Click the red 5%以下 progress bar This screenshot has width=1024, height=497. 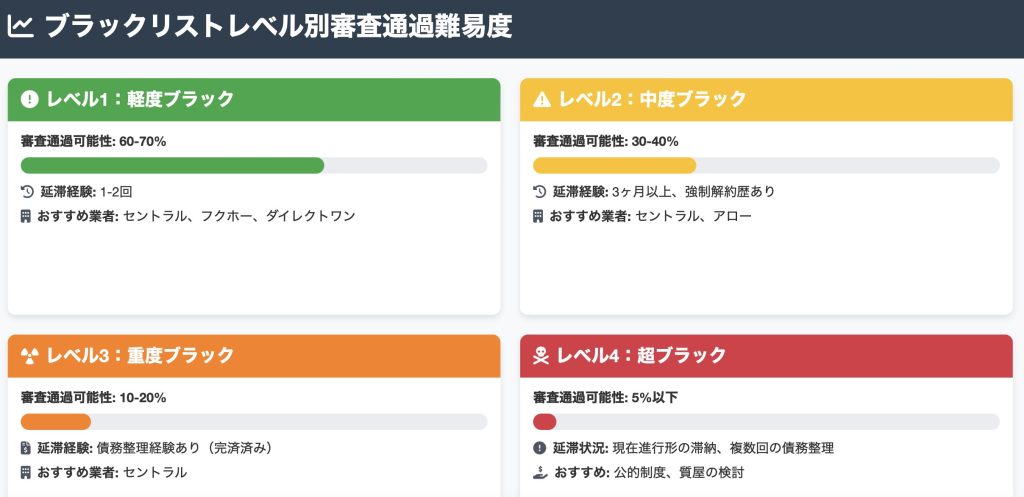pyautogui.click(x=545, y=422)
